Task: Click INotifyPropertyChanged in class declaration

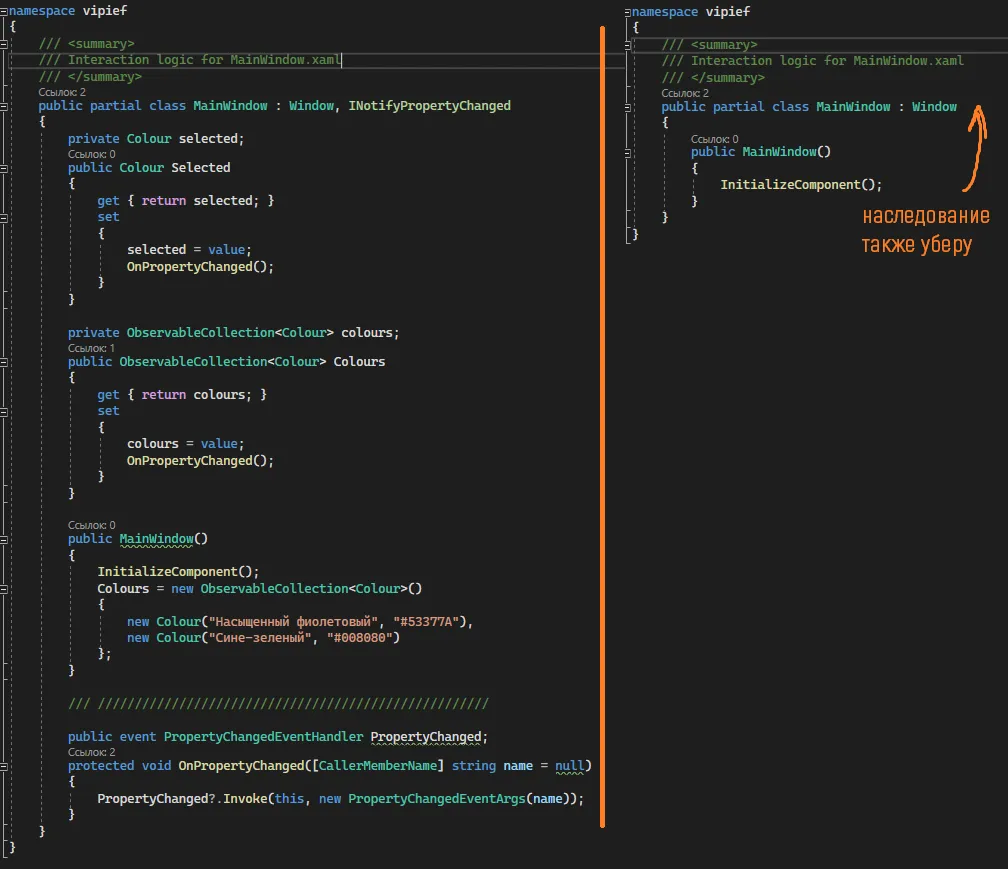Action: tap(429, 105)
